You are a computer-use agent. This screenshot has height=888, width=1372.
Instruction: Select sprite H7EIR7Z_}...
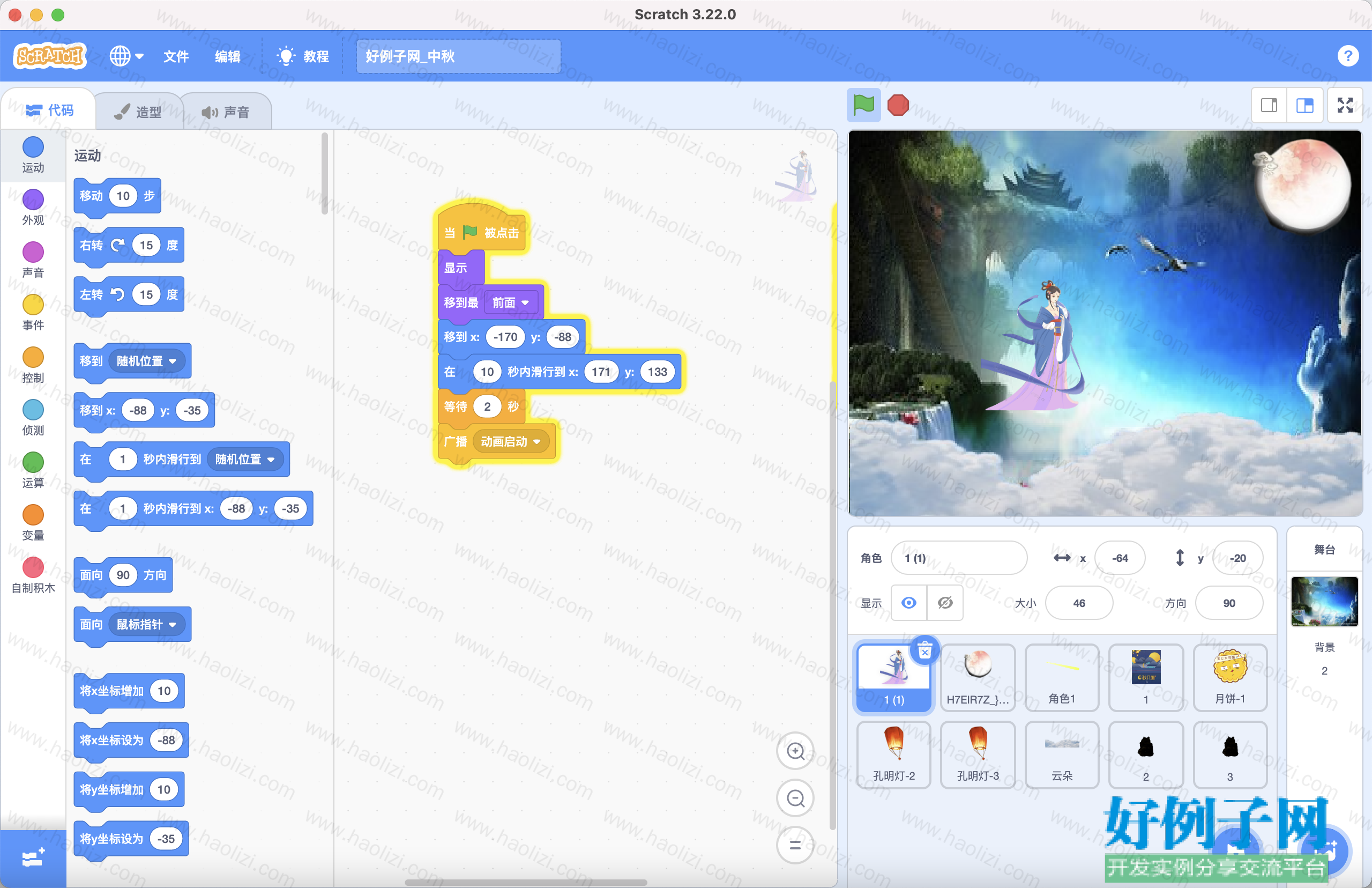click(x=978, y=677)
